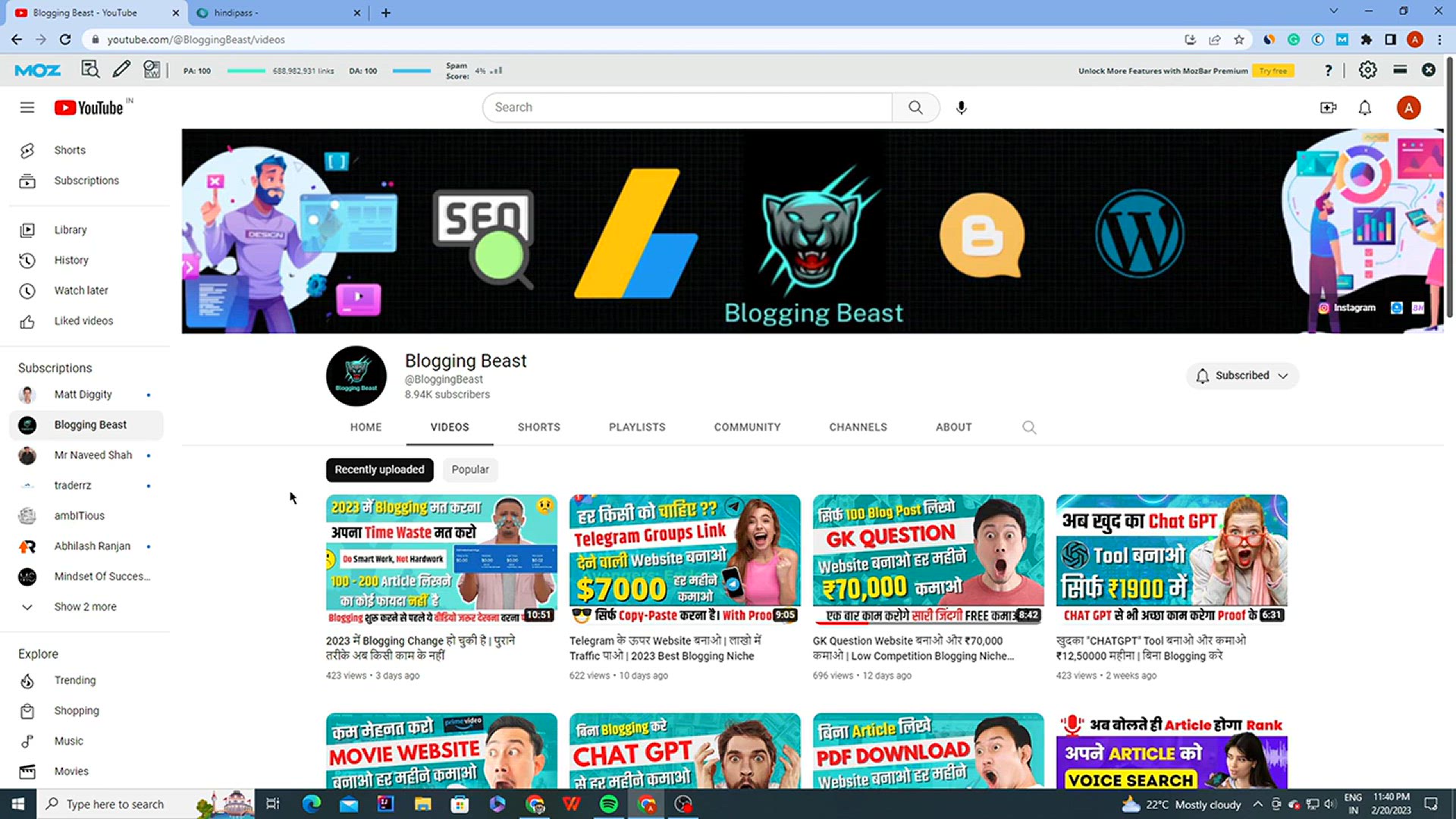
Task: Show hidden system tray icons
Action: point(1257,804)
